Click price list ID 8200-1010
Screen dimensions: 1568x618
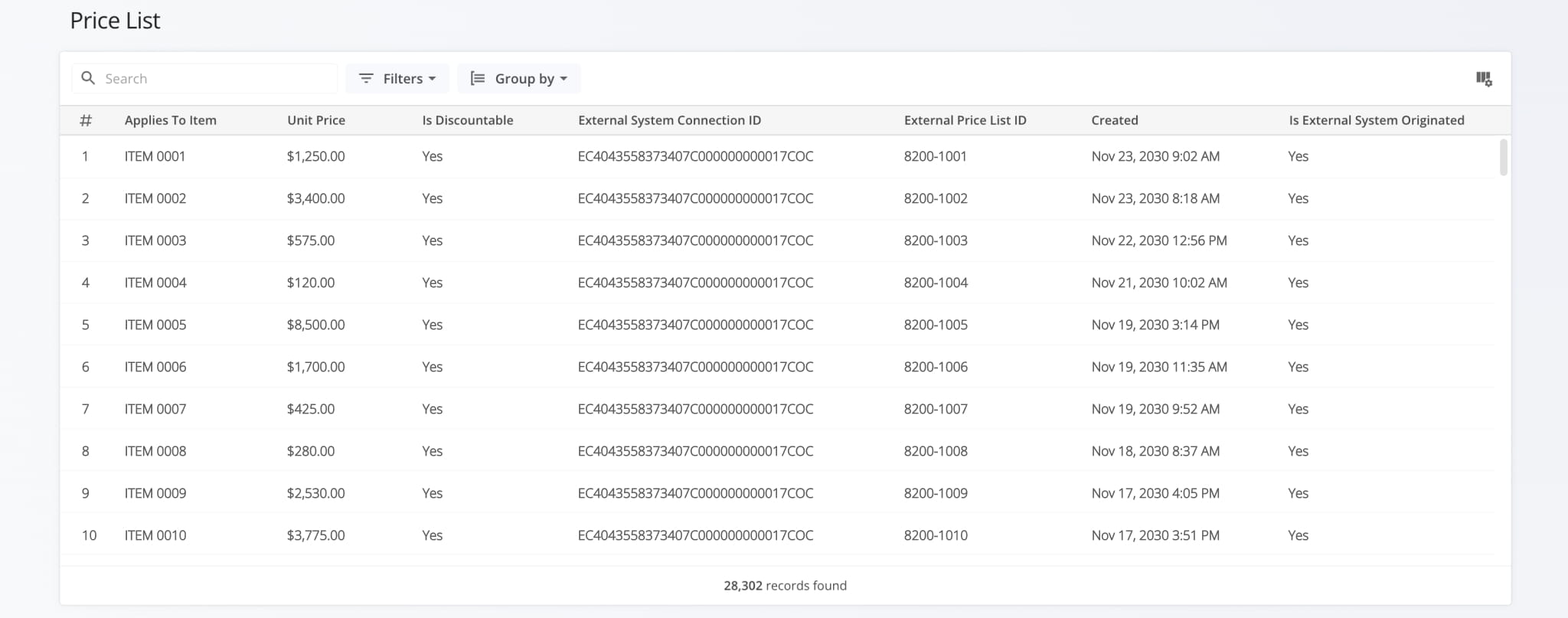tap(936, 535)
